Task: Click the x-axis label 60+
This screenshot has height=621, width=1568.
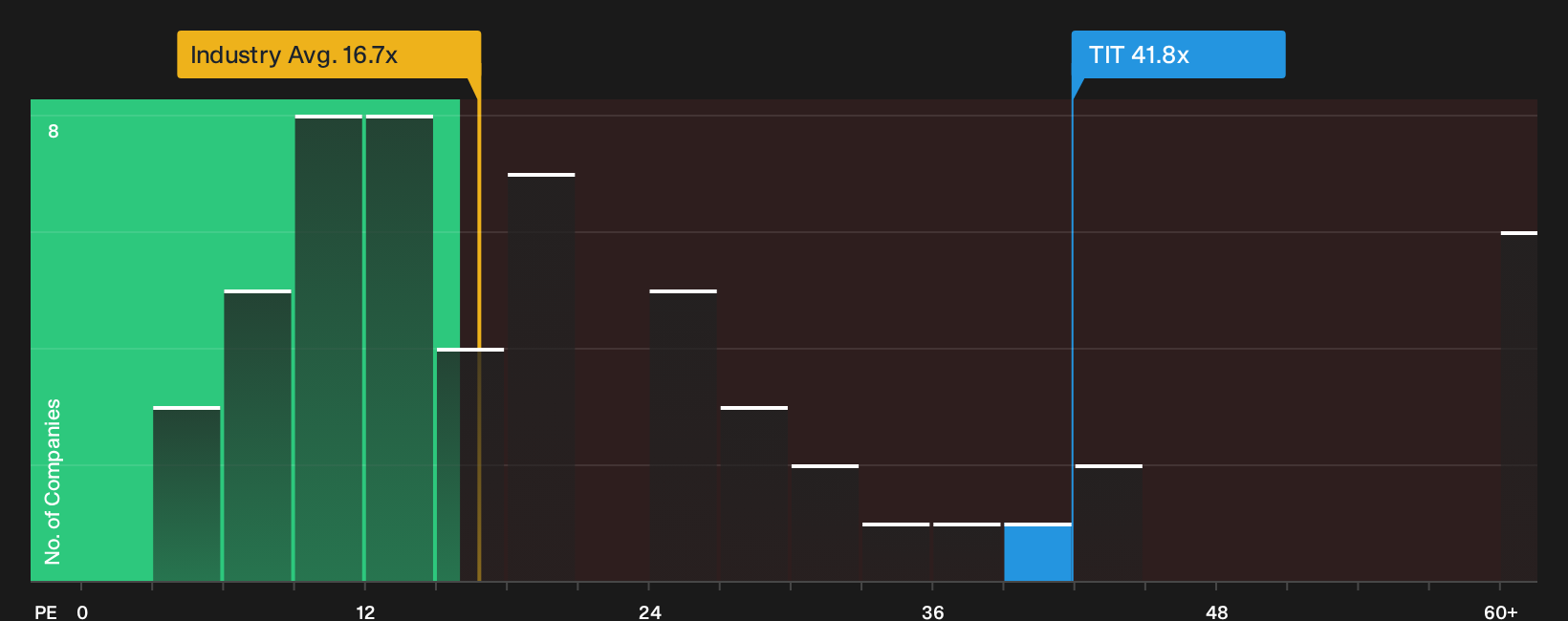Action: coord(1500,611)
